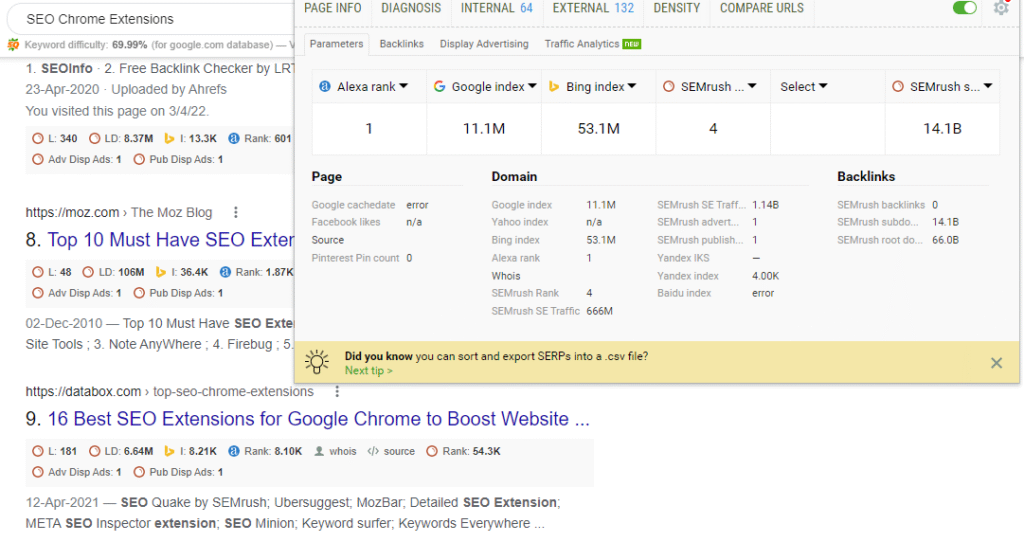Expand the Google index dropdown

(x=533, y=87)
